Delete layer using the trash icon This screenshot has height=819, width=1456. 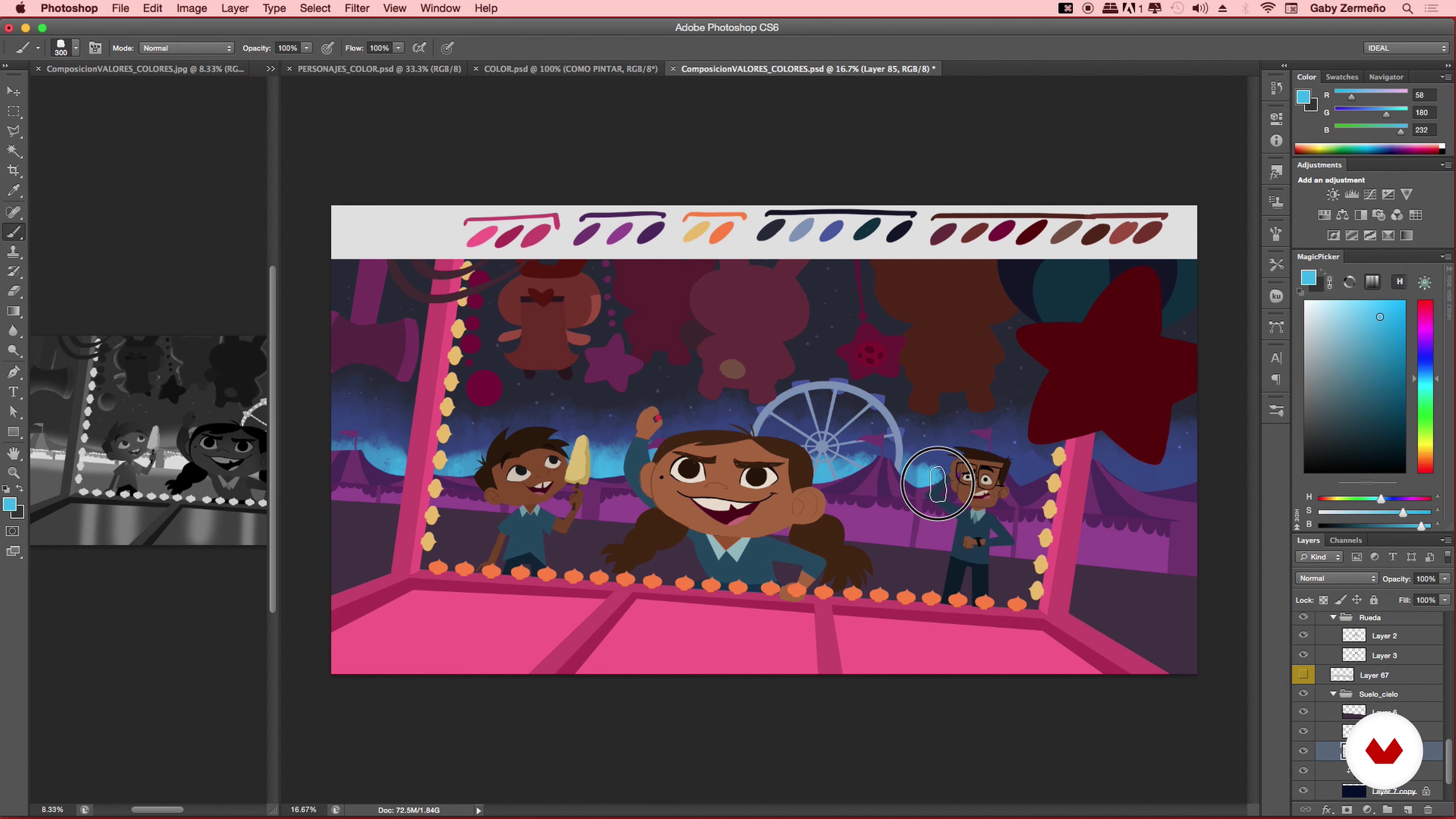coord(1428,810)
